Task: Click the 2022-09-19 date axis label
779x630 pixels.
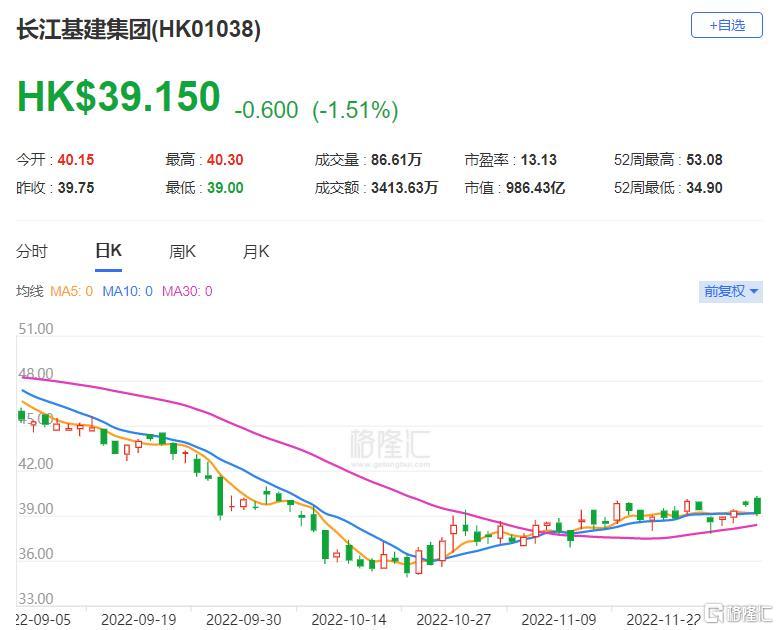Action: pyautogui.click(x=139, y=620)
